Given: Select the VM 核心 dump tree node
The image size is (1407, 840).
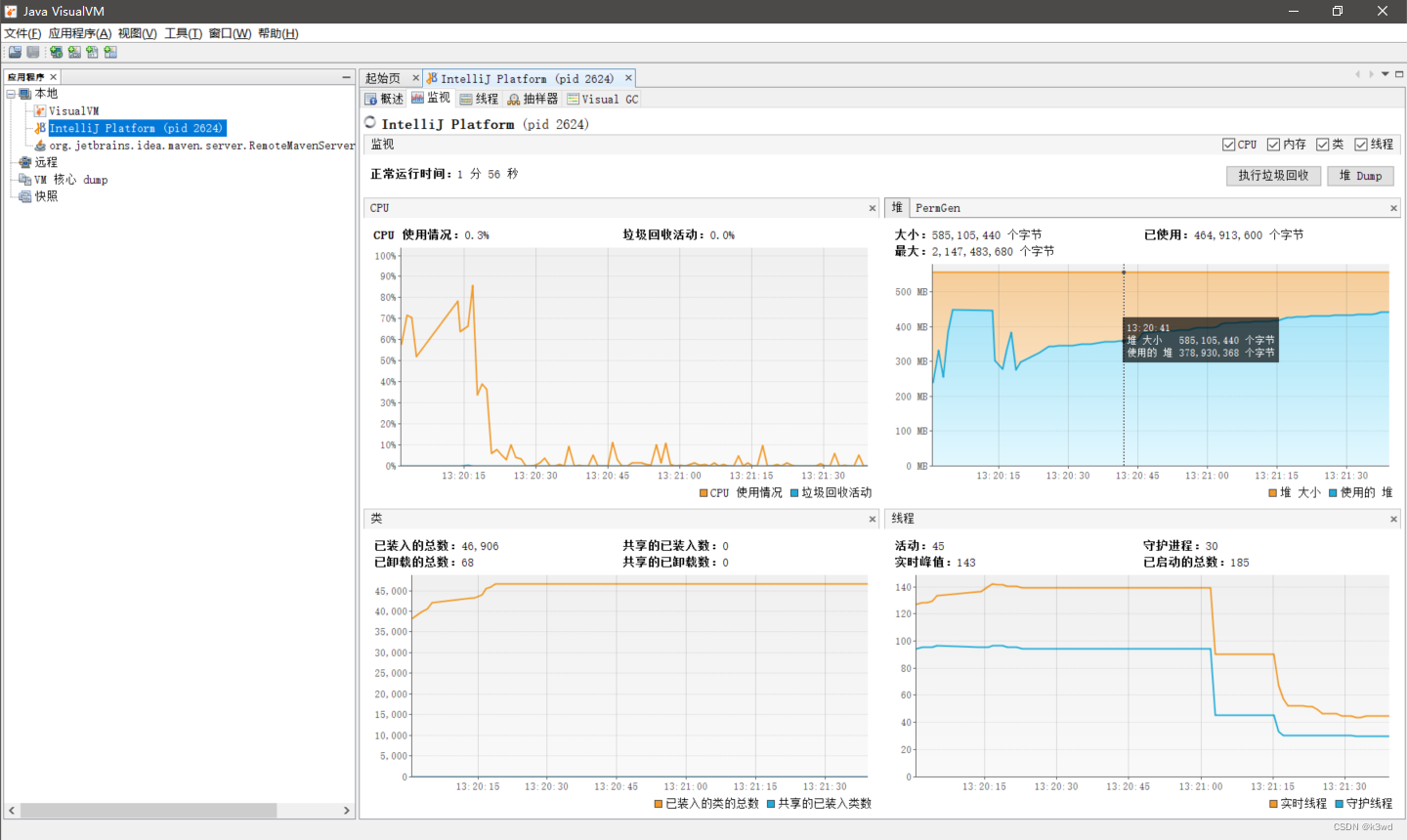Looking at the screenshot, I should click(71, 180).
